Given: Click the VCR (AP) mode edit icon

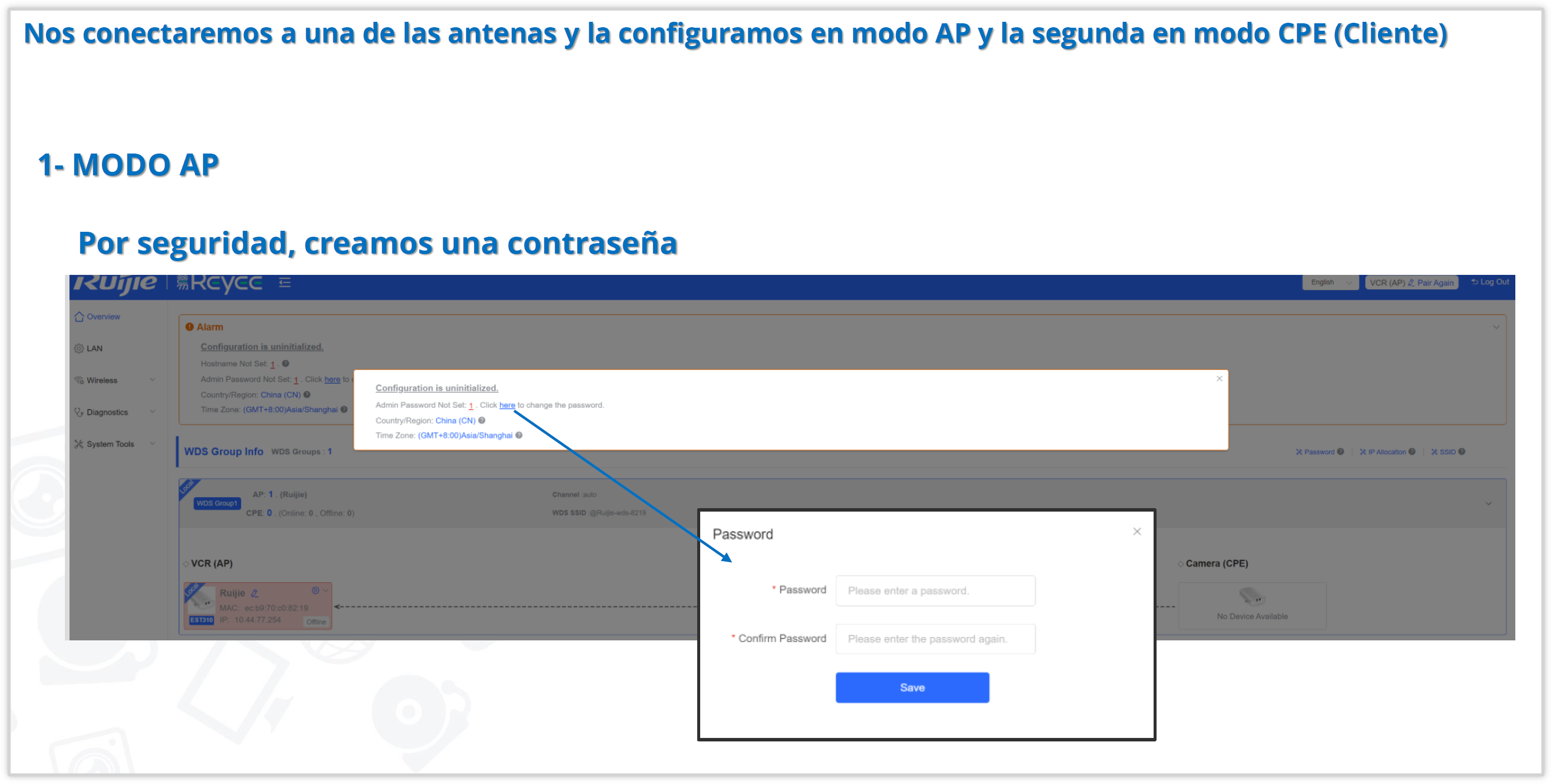Looking at the screenshot, I should [x=1411, y=282].
